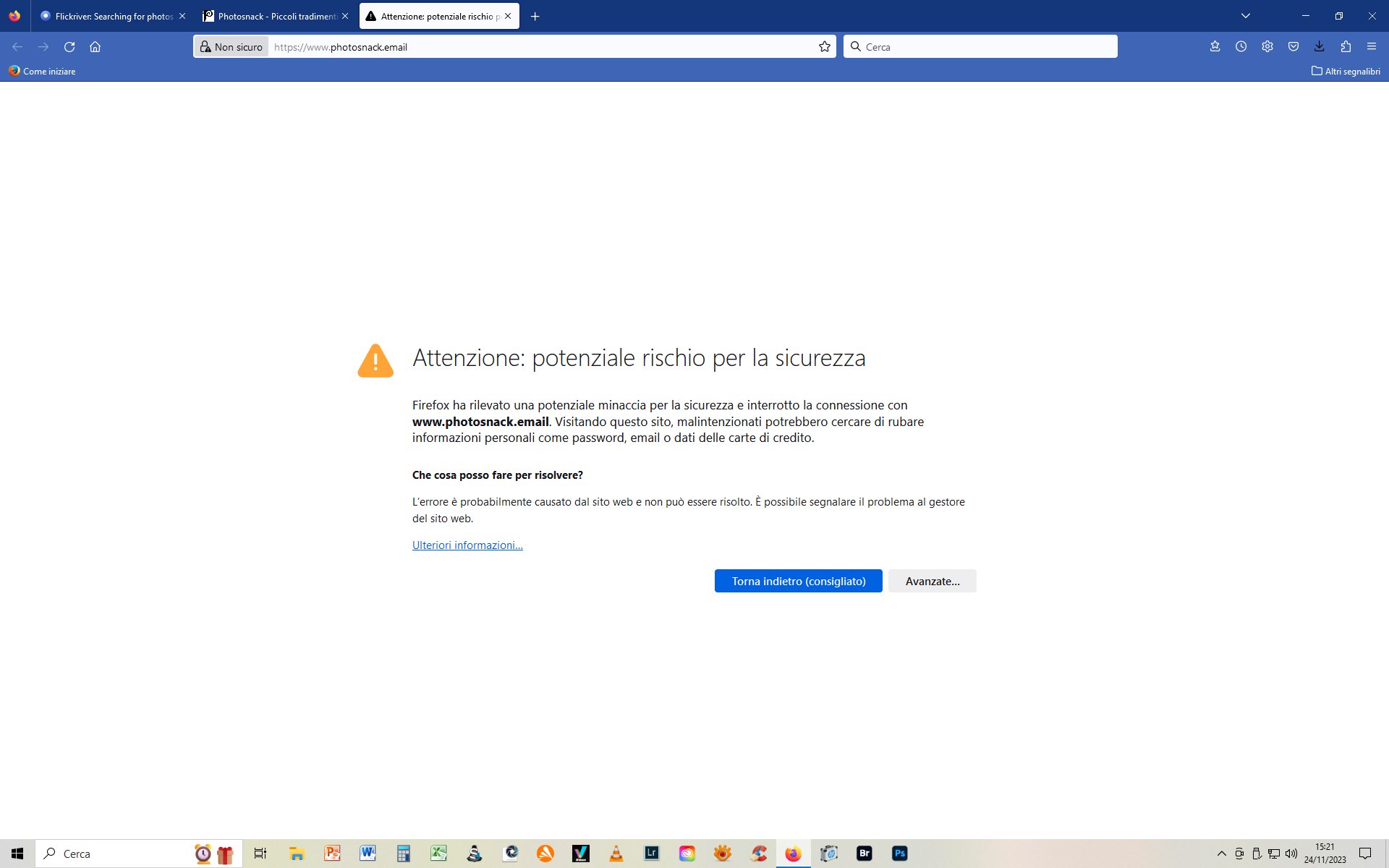Launch Photoshop from taskbar
Screen dimensions: 1389x868
[900, 854]
